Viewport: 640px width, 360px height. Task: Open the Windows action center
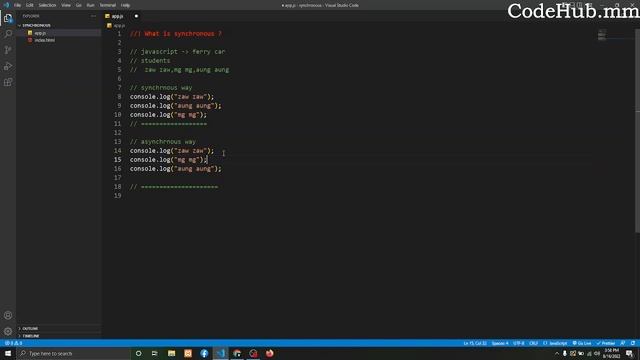[629, 353]
